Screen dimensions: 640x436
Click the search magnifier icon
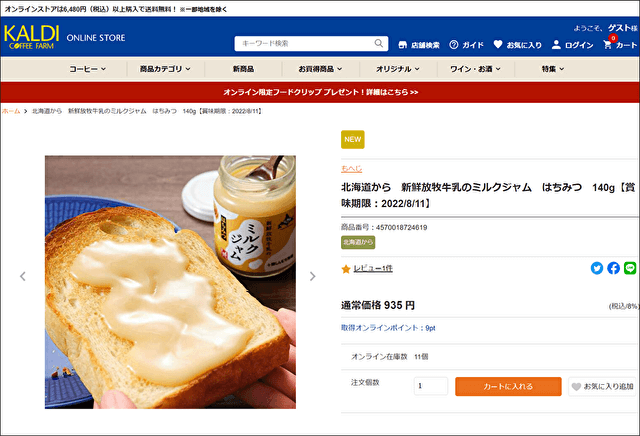click(378, 43)
